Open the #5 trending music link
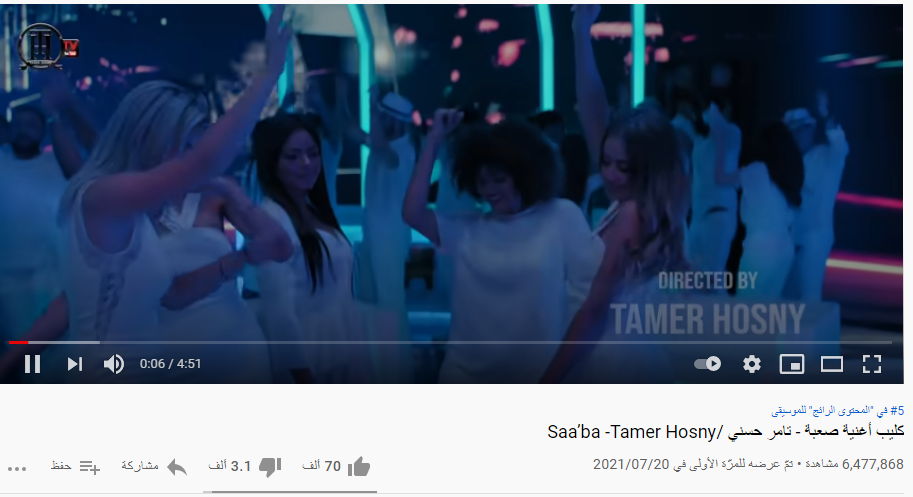Viewport: 913px width, 497px height. point(837,411)
